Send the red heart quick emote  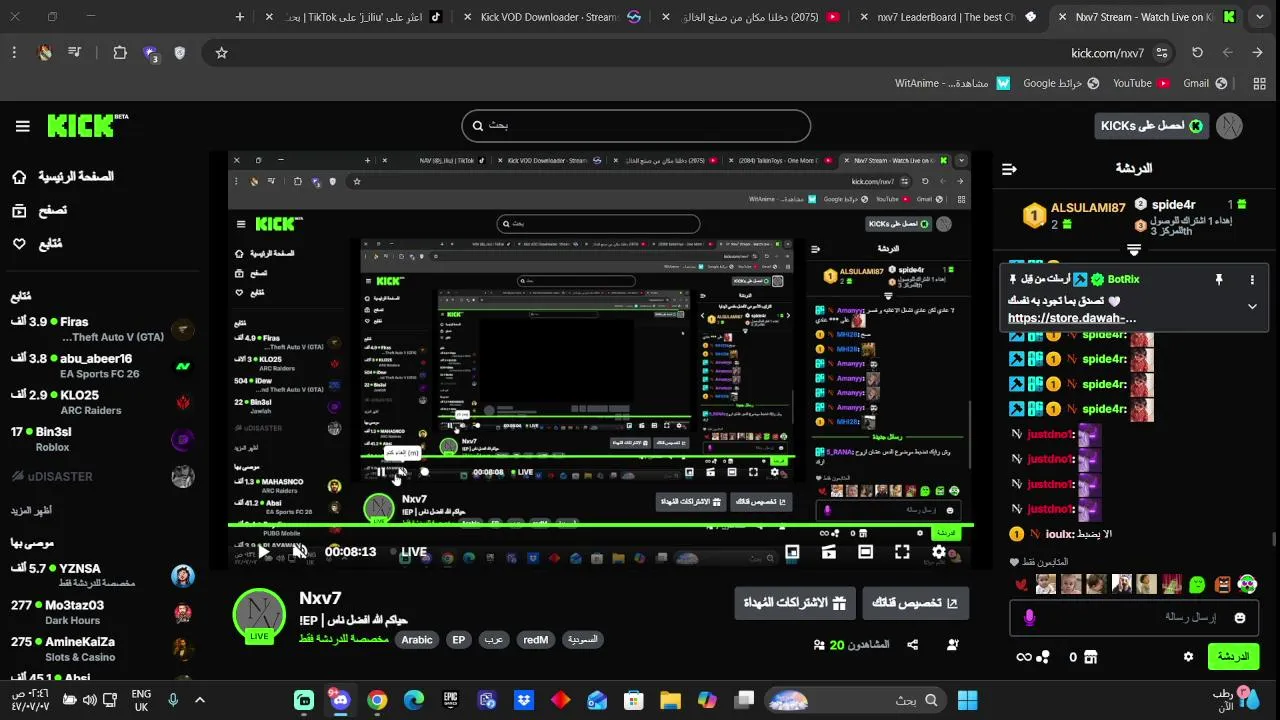point(1021,585)
